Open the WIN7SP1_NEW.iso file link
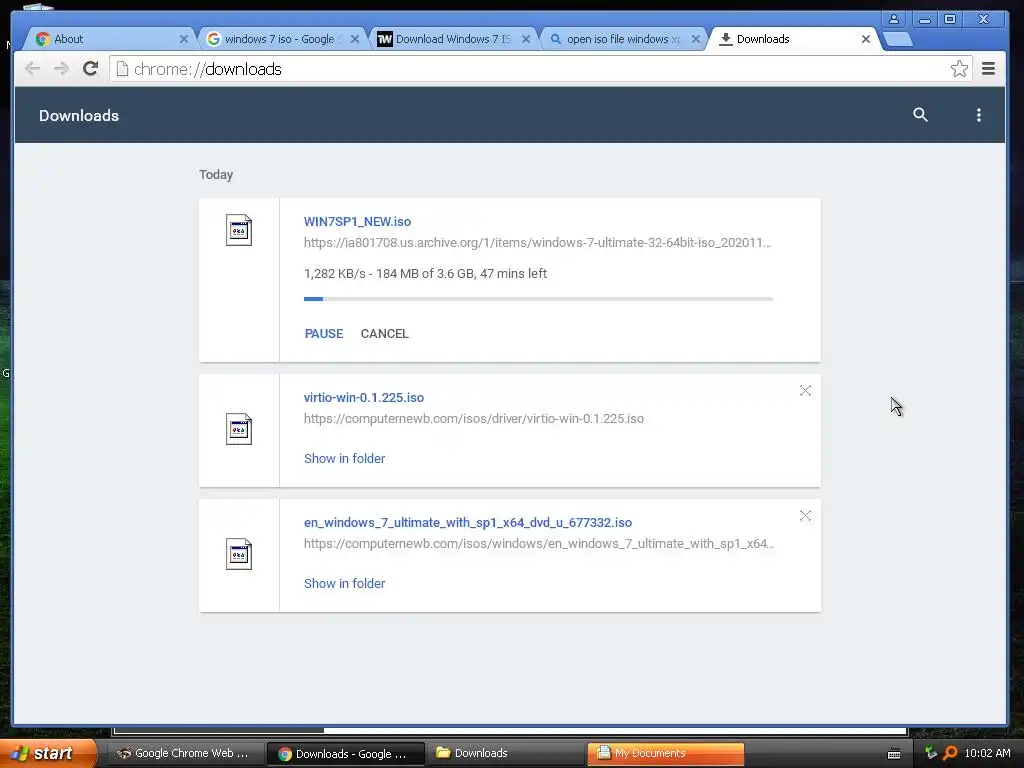 click(357, 221)
